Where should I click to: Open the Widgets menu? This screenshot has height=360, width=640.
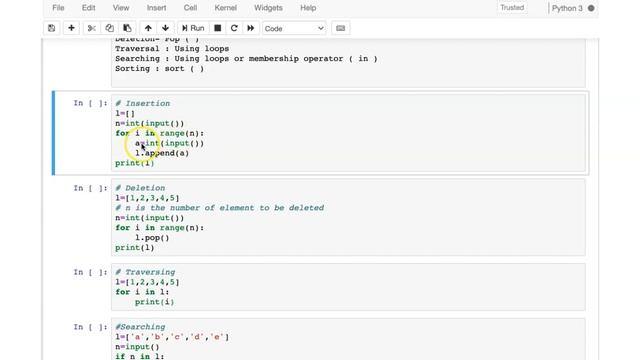point(268,8)
